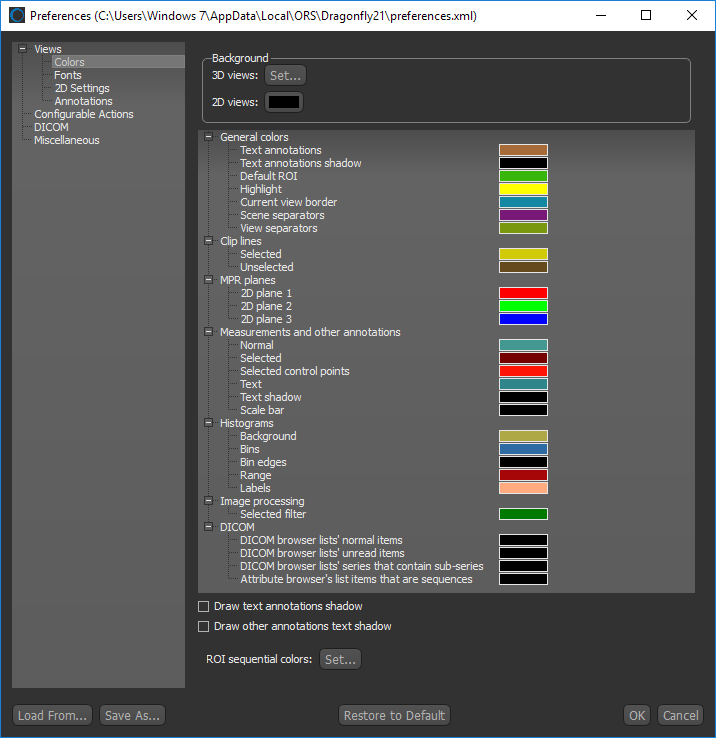716x738 pixels.
Task: Select Configurable Actions category
Action: point(83,114)
